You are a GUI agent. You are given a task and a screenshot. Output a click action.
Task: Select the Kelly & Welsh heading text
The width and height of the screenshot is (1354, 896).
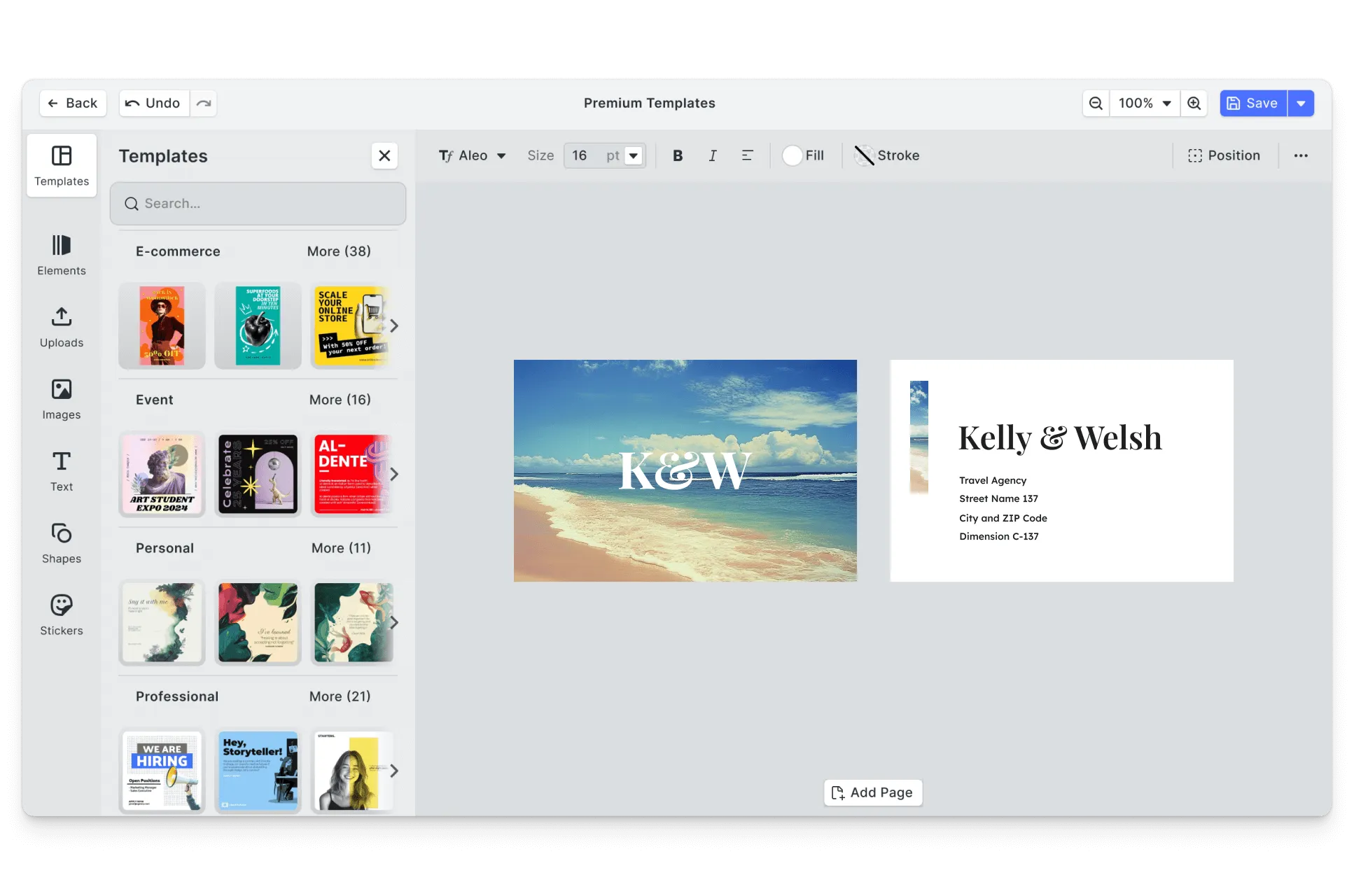[x=1060, y=437]
